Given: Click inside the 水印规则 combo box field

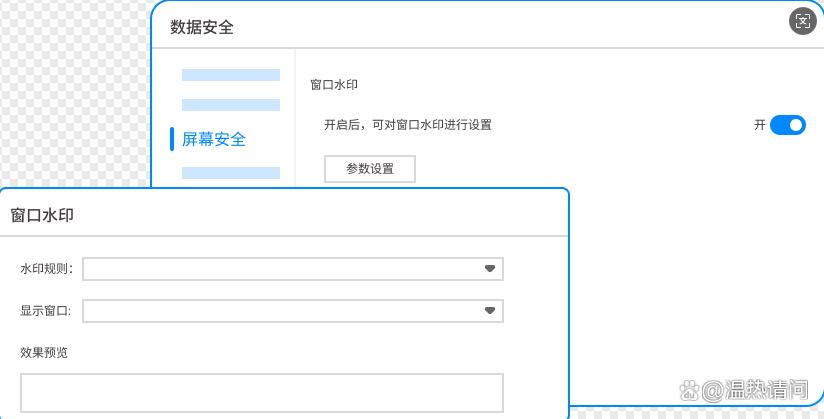Looking at the screenshot, I should (280, 269).
